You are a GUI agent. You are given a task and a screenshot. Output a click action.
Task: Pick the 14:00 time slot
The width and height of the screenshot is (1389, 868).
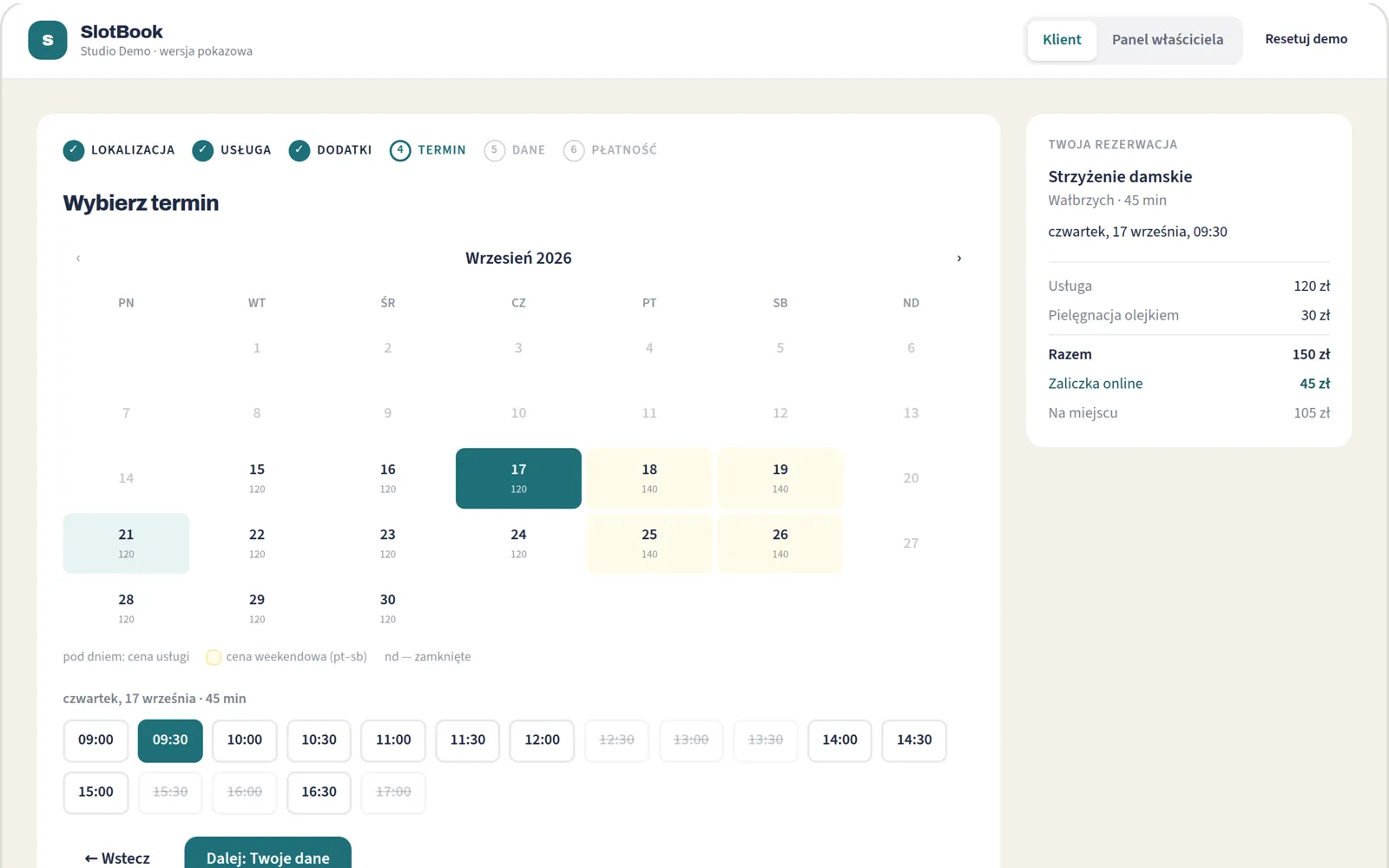[839, 740]
